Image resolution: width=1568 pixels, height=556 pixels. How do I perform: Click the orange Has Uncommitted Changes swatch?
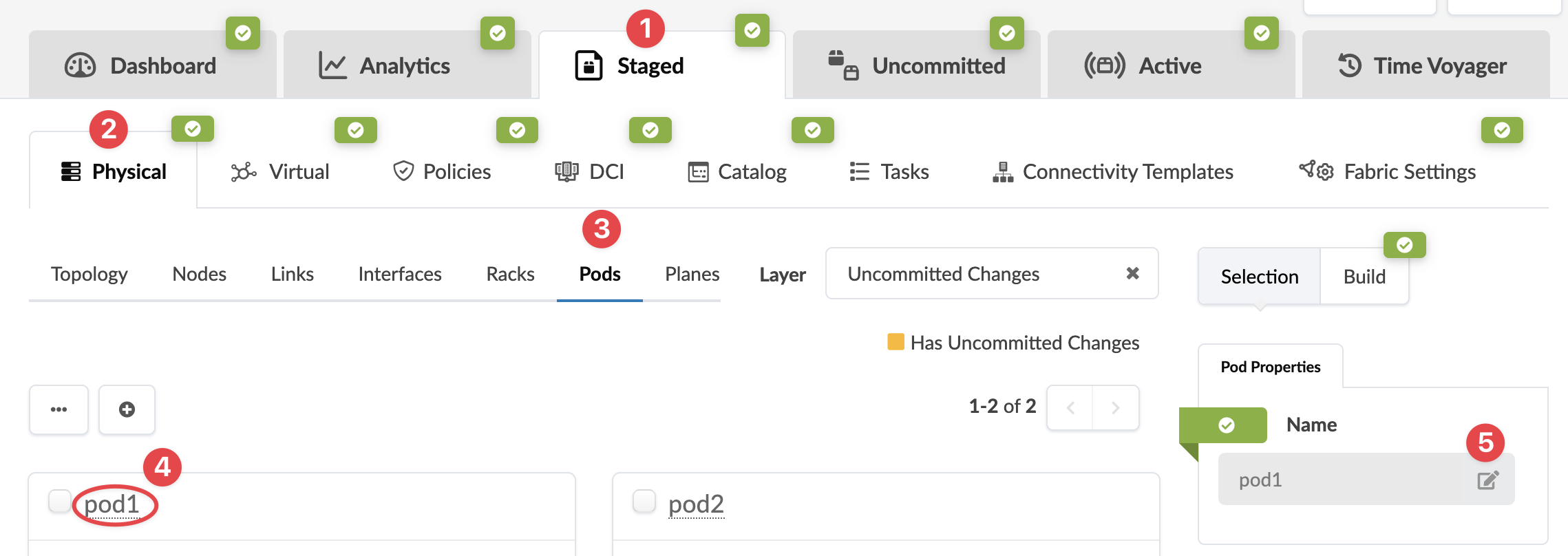point(896,342)
